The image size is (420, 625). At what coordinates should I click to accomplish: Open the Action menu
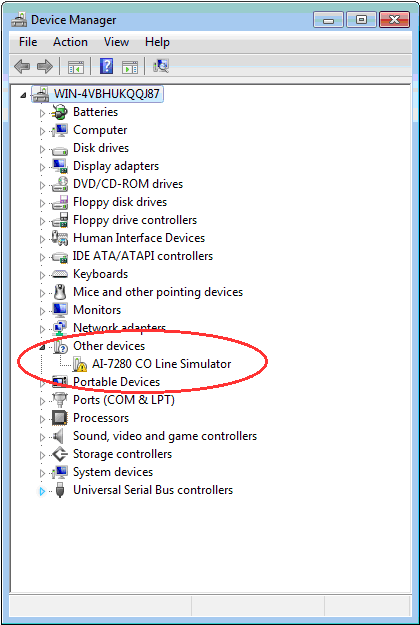(71, 42)
